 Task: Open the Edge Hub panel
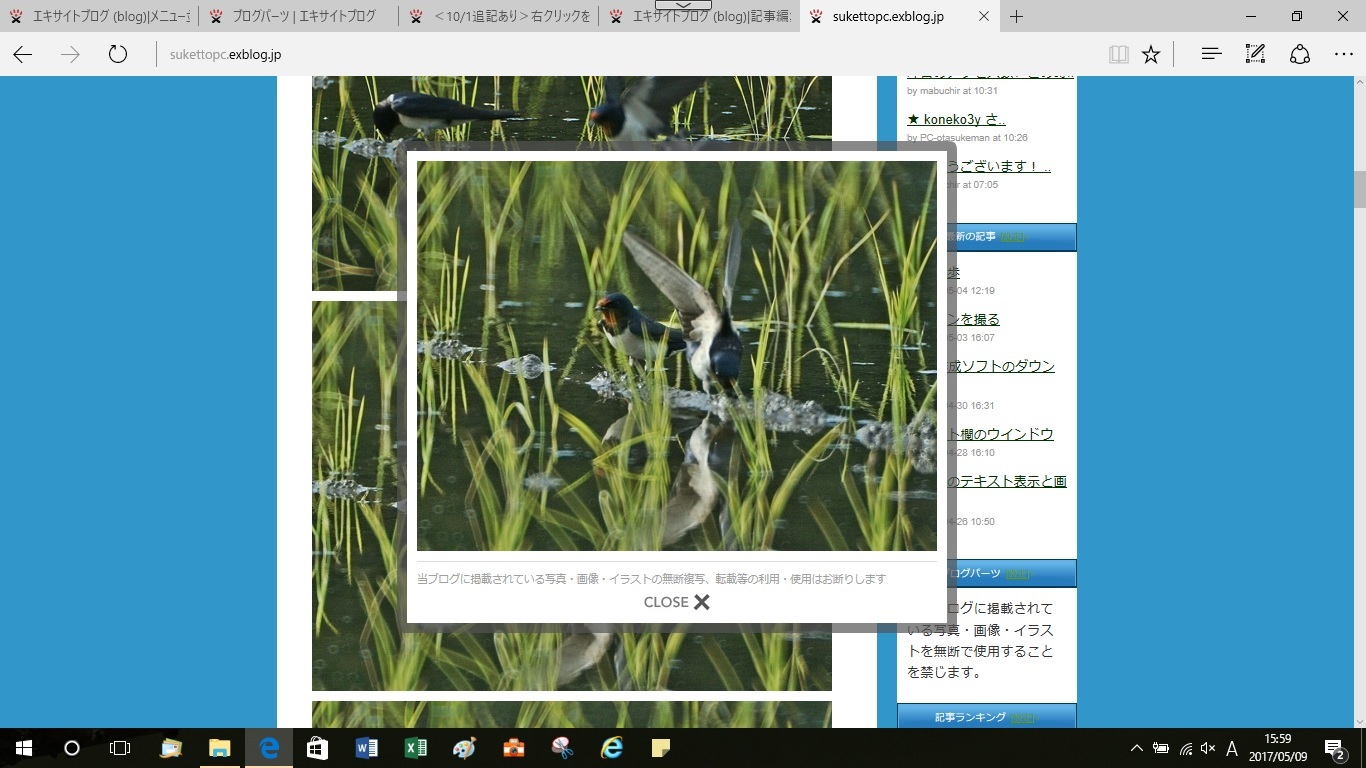1211,54
